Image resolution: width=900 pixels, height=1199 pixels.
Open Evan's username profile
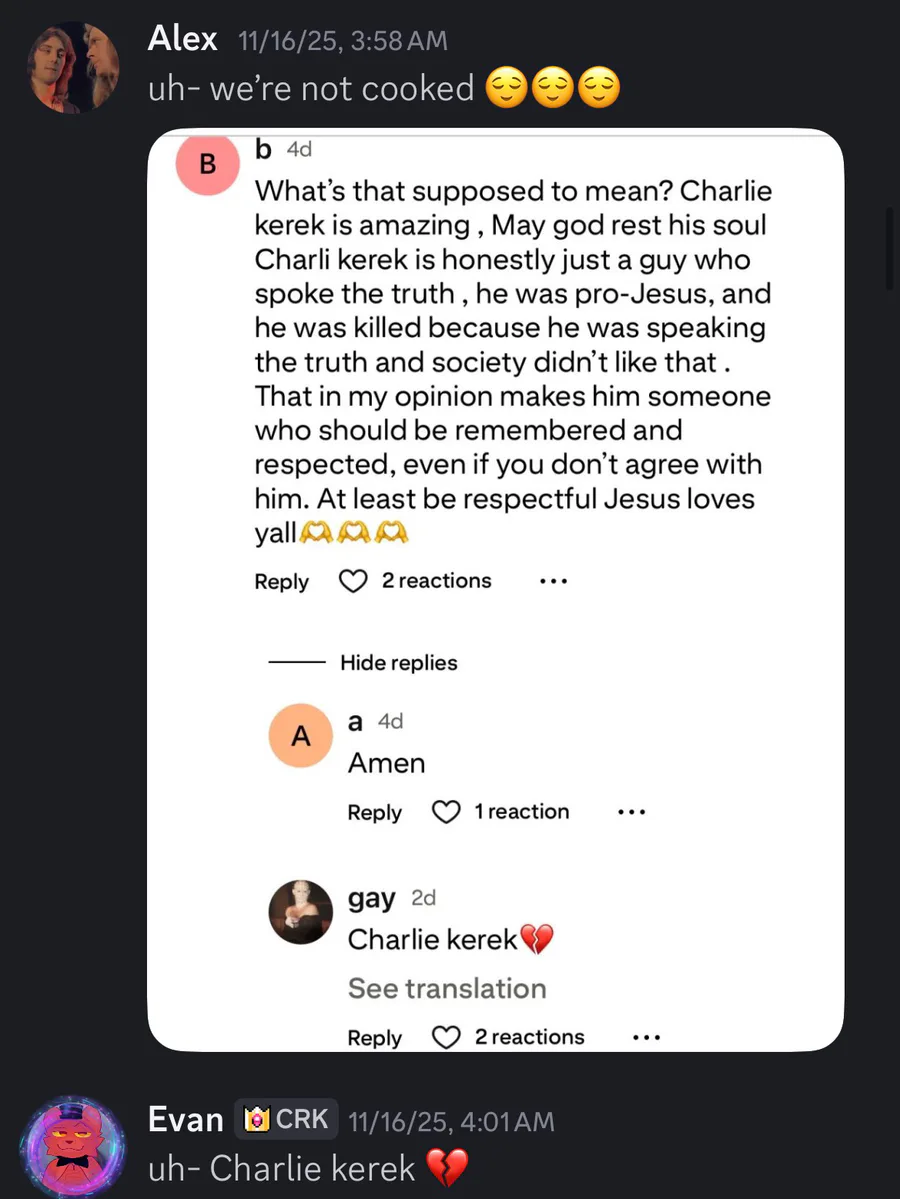pos(185,1120)
